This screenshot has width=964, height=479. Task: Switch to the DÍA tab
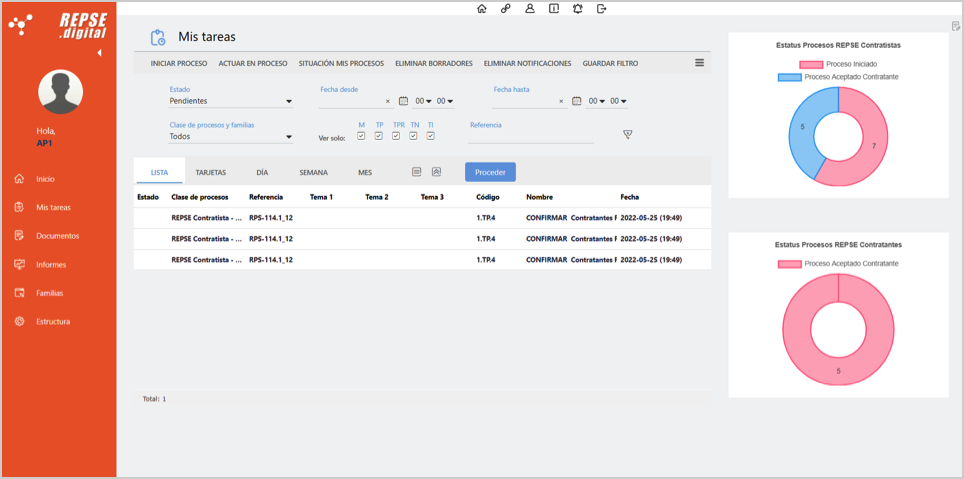click(x=263, y=173)
